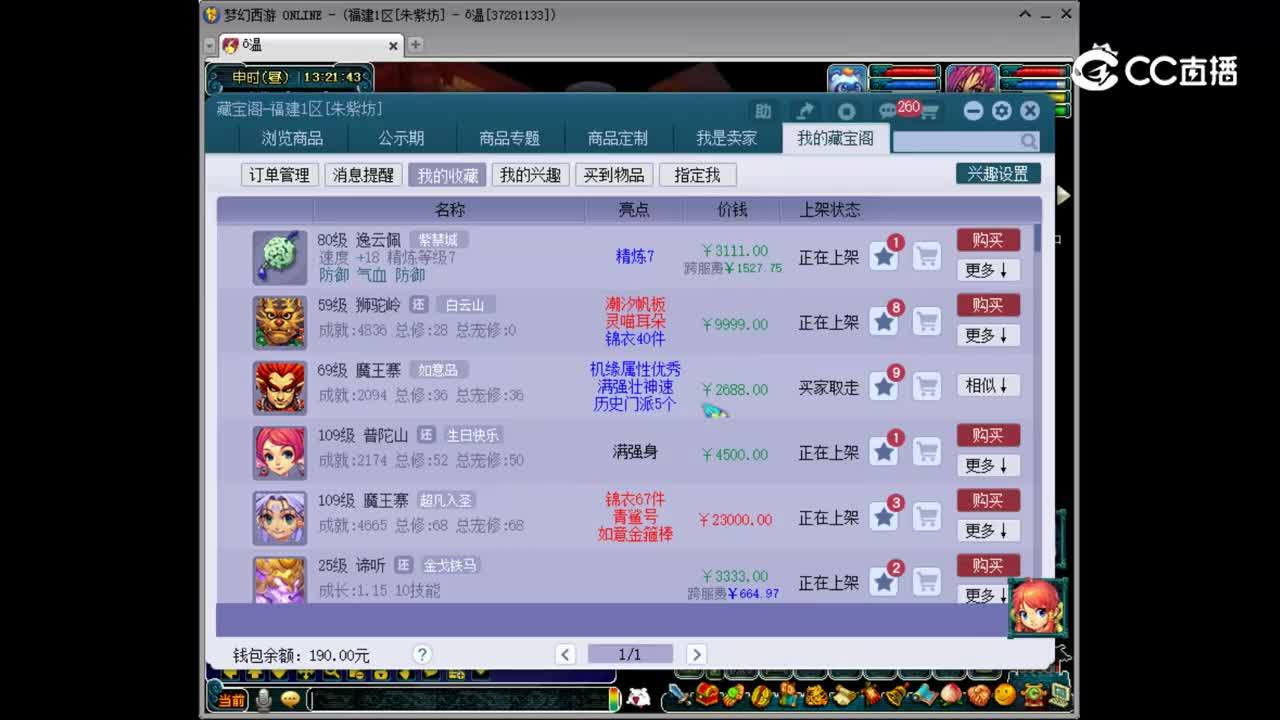The height and width of the screenshot is (720, 1280).
Task: Open 指定我 sub-tab
Action: (x=697, y=175)
